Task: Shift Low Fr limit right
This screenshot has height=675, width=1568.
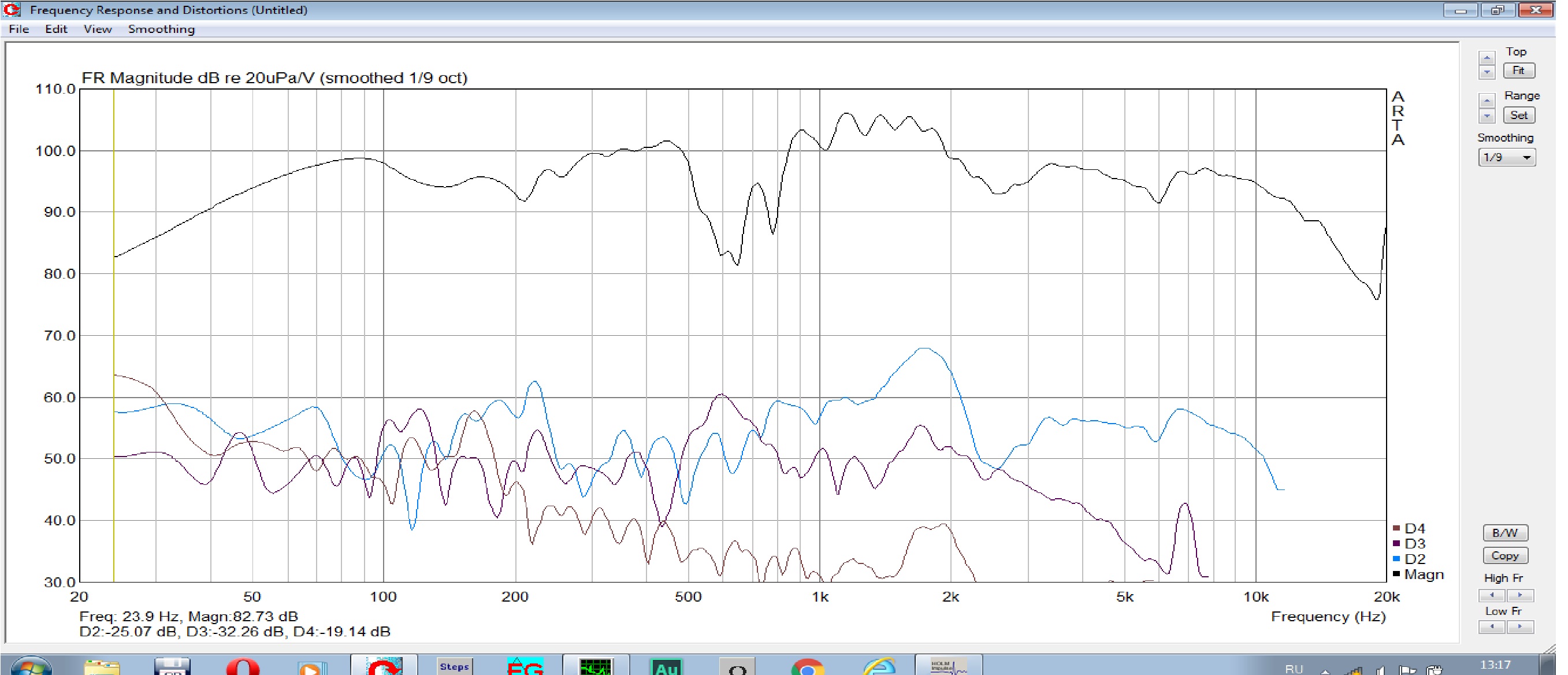Action: [1520, 626]
